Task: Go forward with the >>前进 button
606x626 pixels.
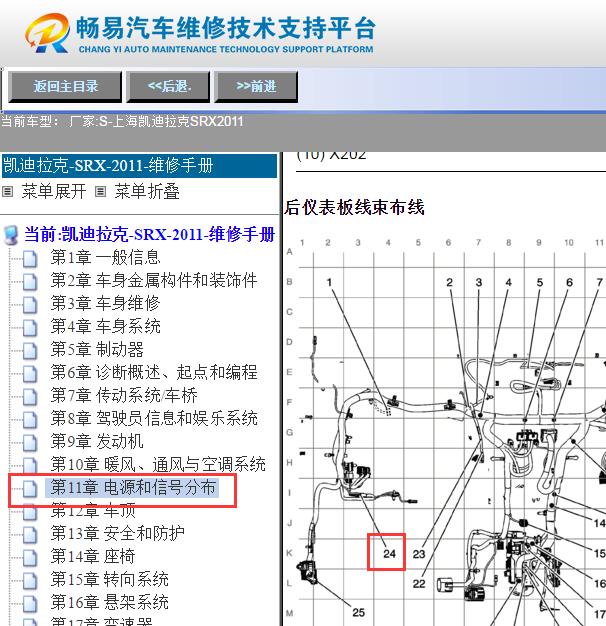Action: click(256, 86)
